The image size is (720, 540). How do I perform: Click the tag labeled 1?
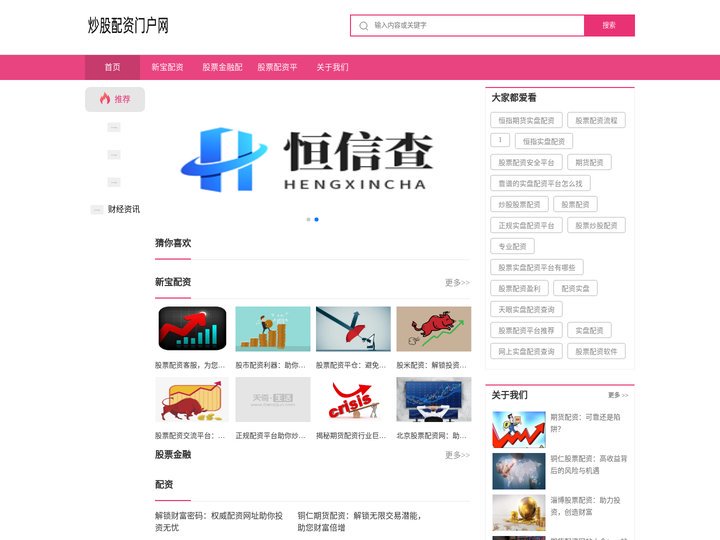pyautogui.click(x=500, y=140)
